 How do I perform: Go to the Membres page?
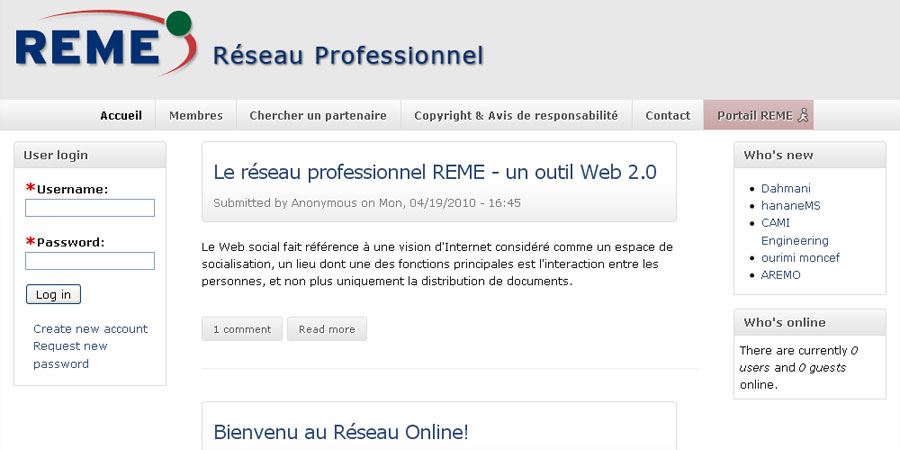(196, 115)
